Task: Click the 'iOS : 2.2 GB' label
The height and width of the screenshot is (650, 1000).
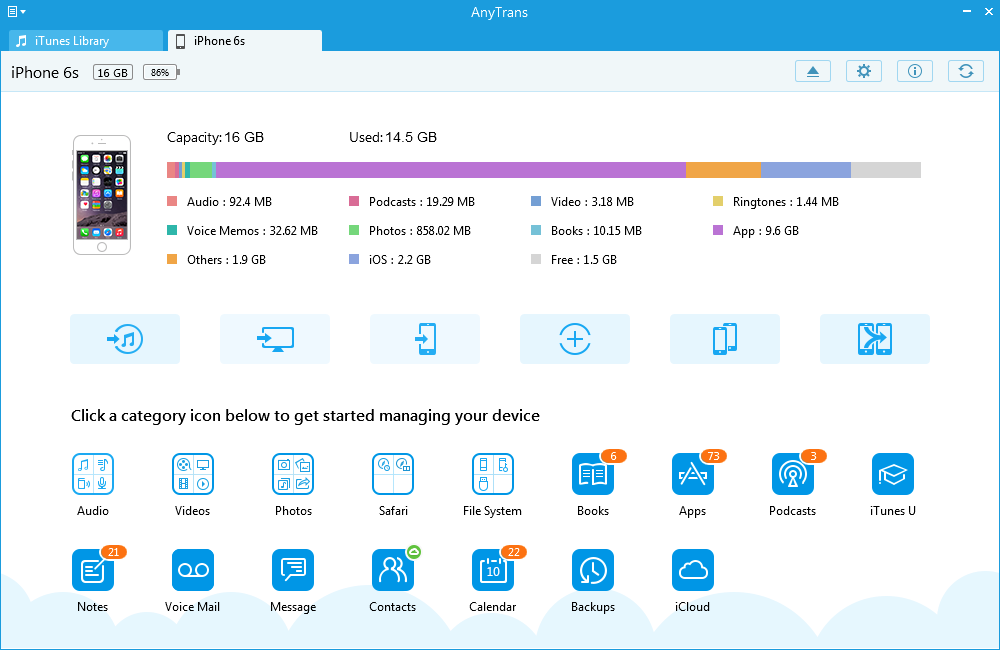Action: [x=399, y=260]
